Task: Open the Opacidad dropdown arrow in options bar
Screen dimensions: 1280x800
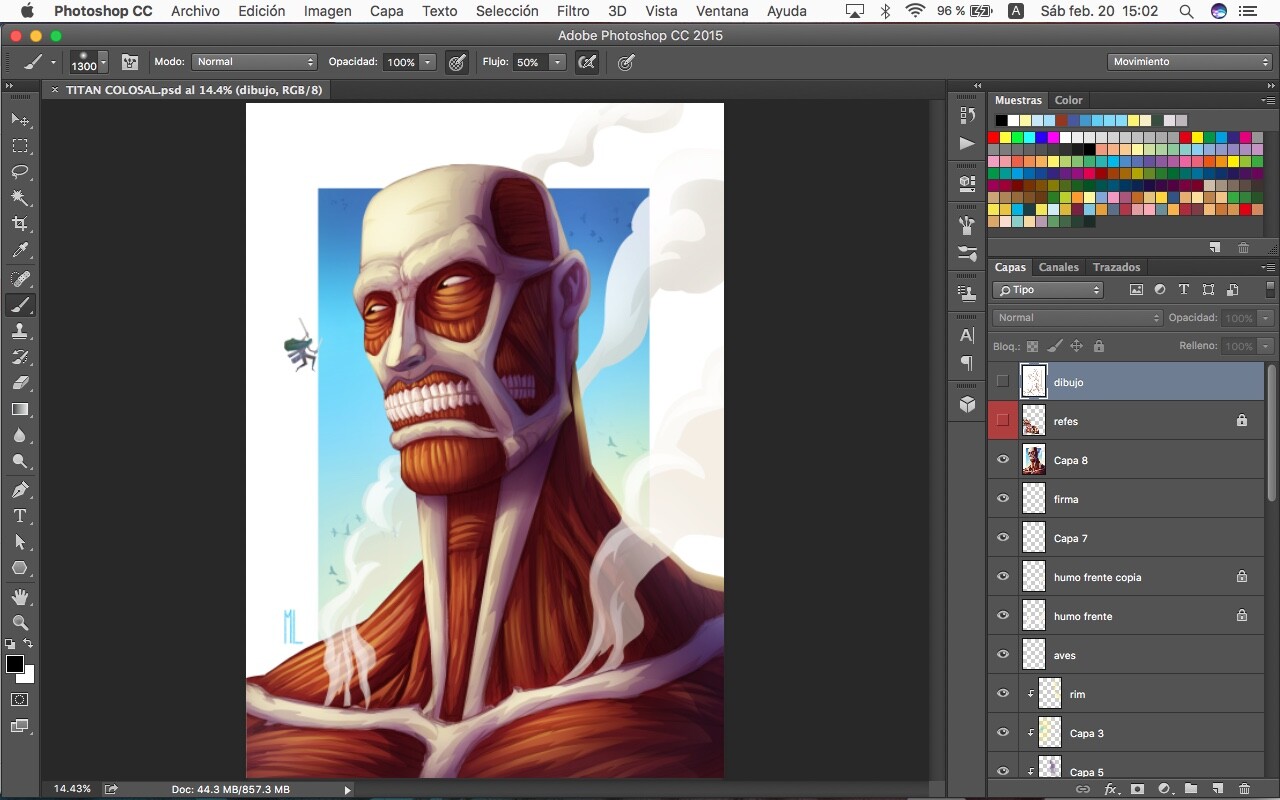Action: coord(428,62)
